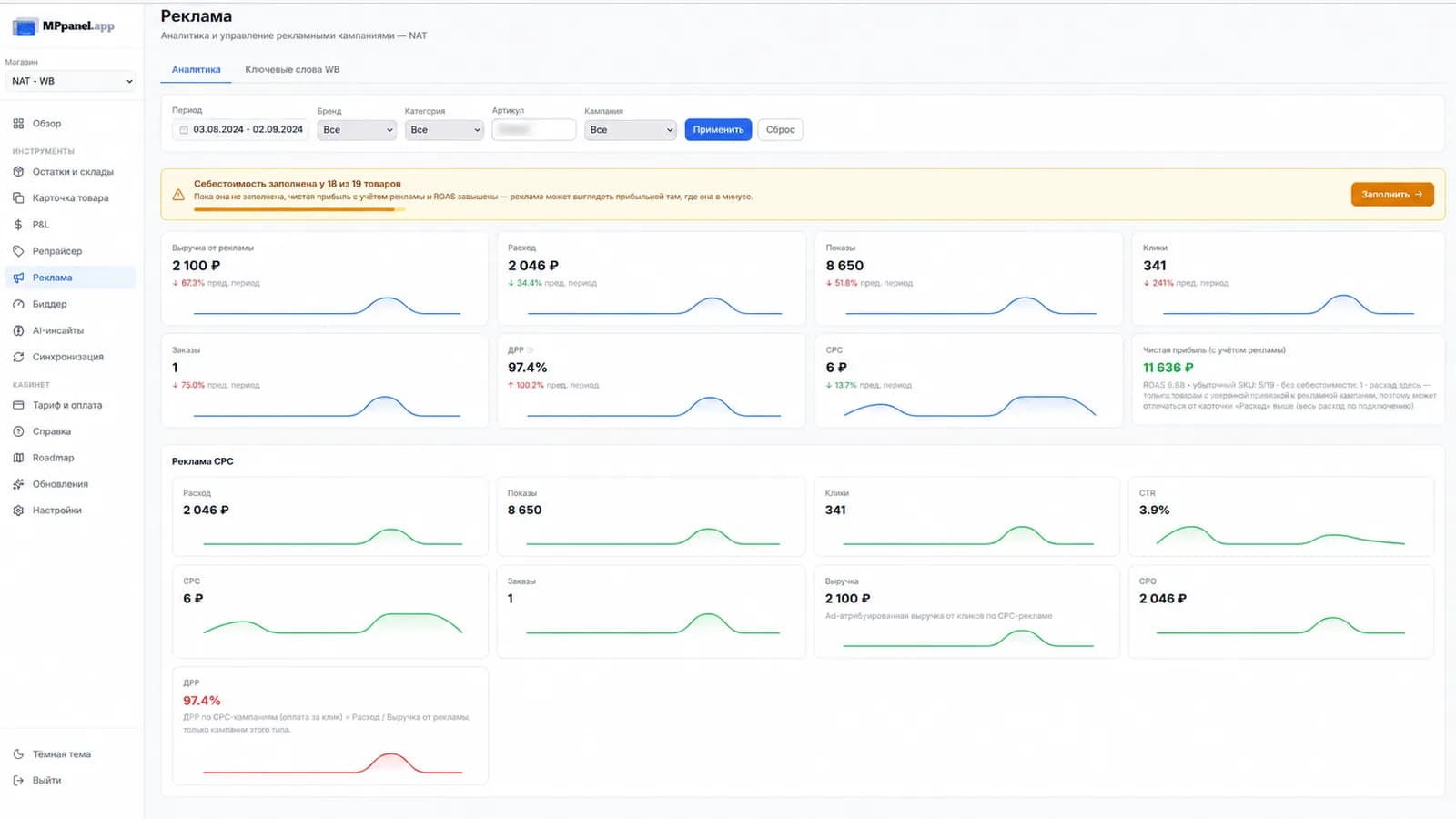Click the Карточка товара copy icon

(18, 198)
